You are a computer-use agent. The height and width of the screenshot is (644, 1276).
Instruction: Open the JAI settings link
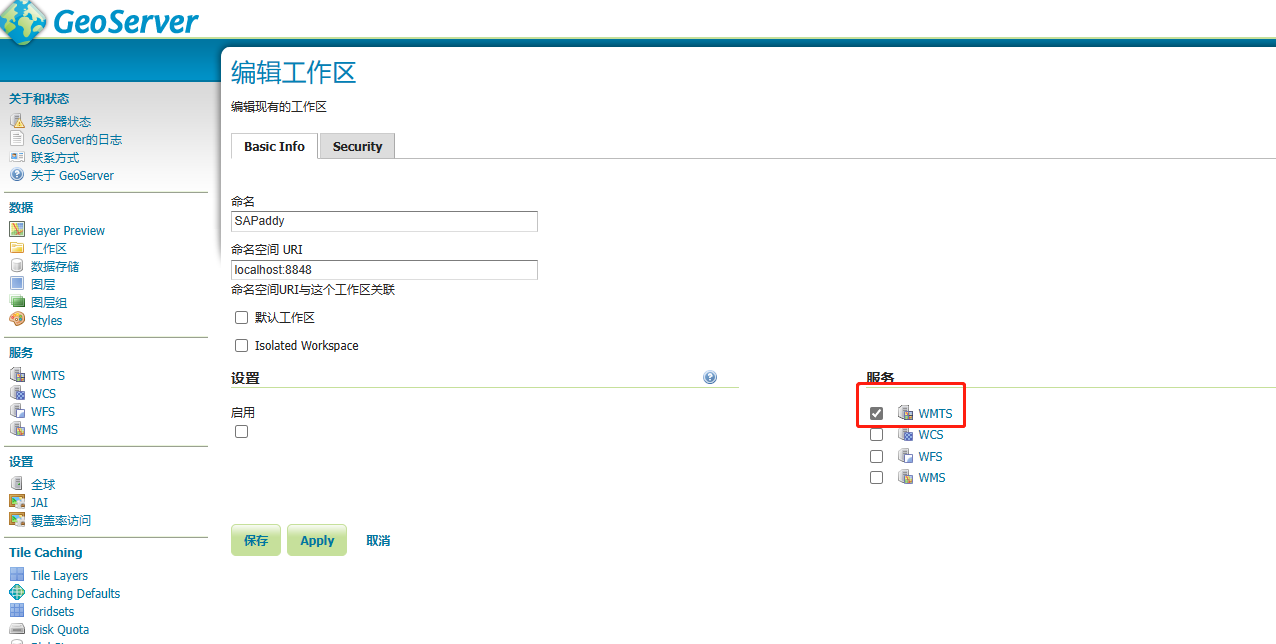39,502
